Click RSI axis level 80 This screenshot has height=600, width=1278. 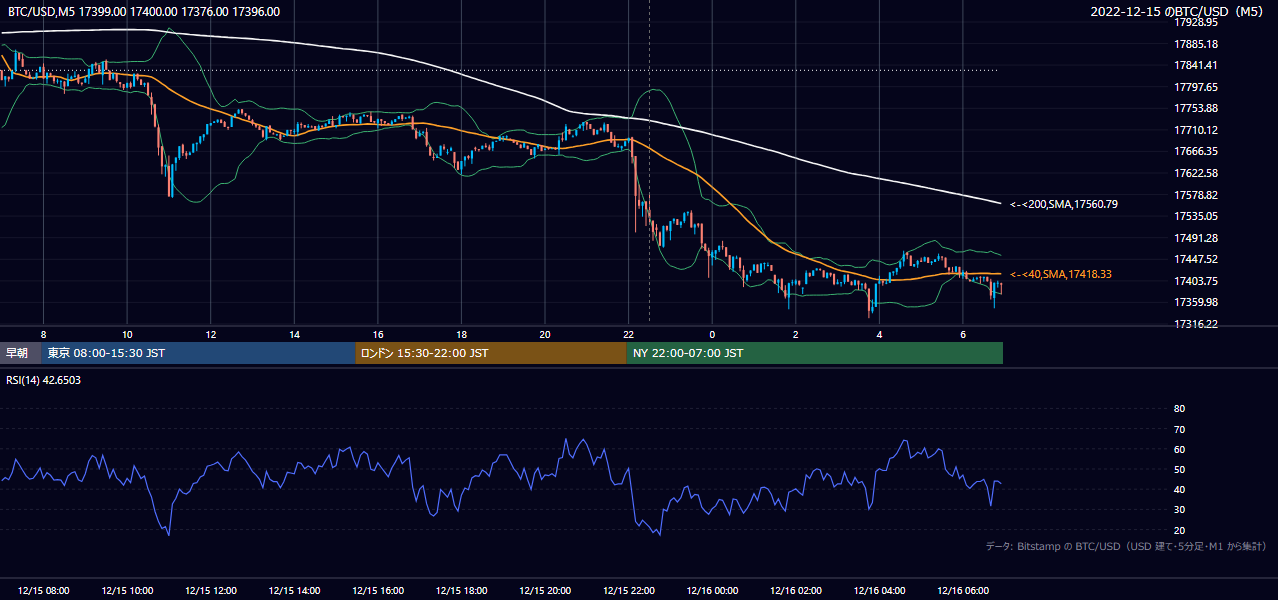coord(1180,409)
